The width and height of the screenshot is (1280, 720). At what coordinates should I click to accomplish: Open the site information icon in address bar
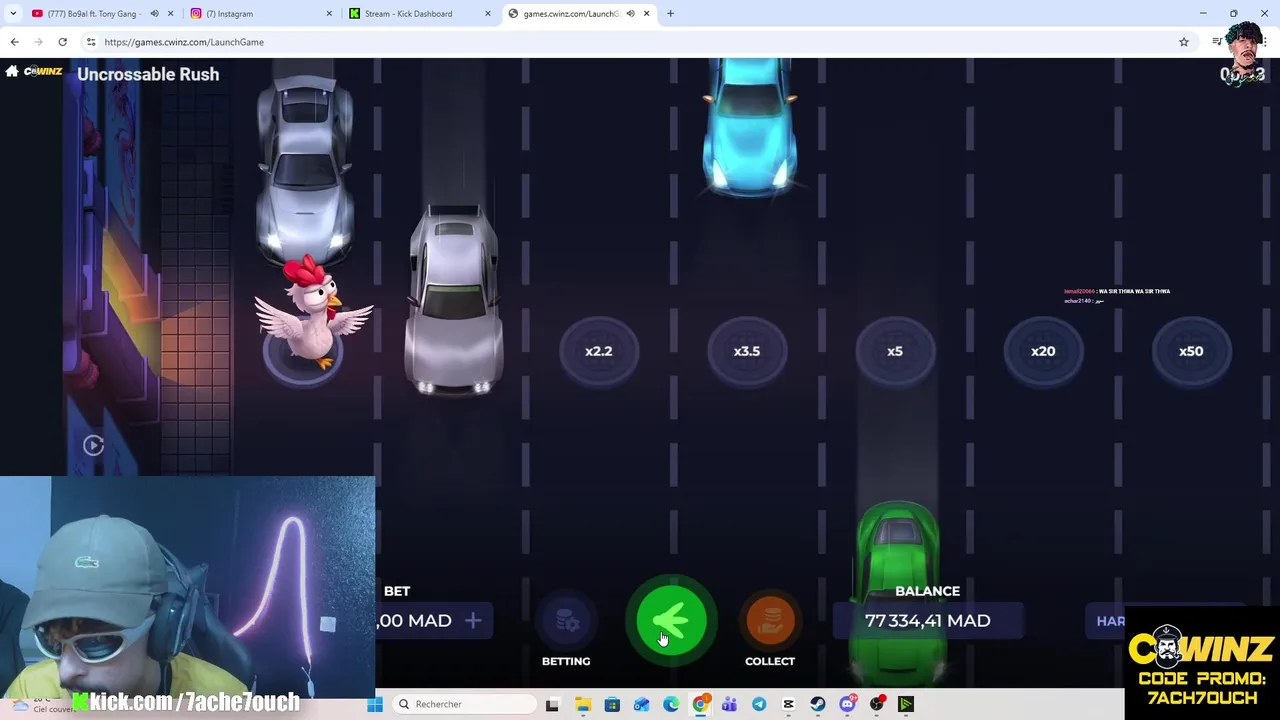pos(91,42)
